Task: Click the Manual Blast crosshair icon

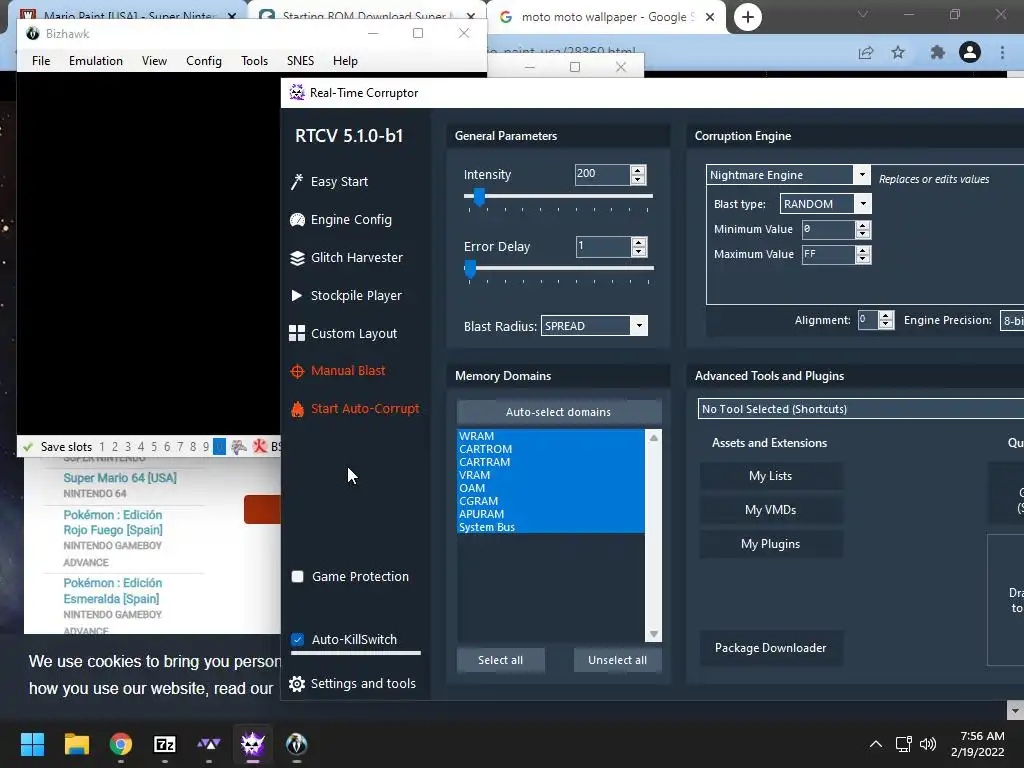Action: coord(297,371)
